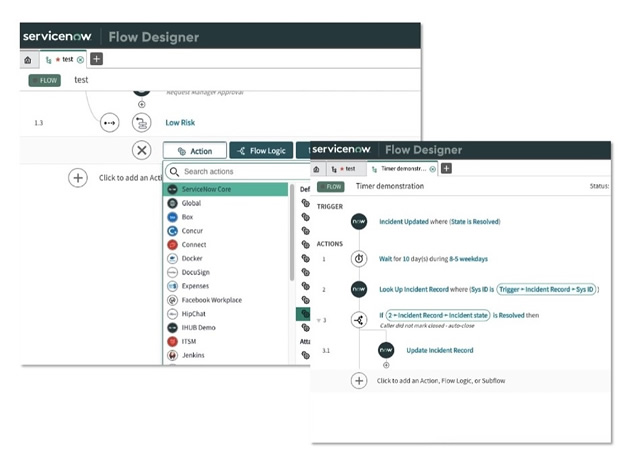Select ServiceNow Core in actions list

tap(225, 189)
